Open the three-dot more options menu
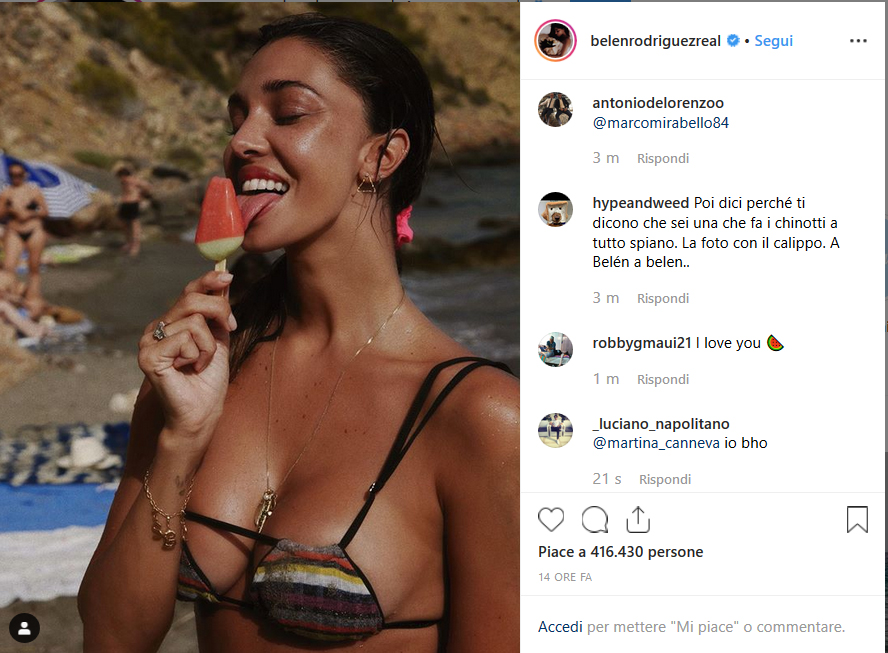 858,41
